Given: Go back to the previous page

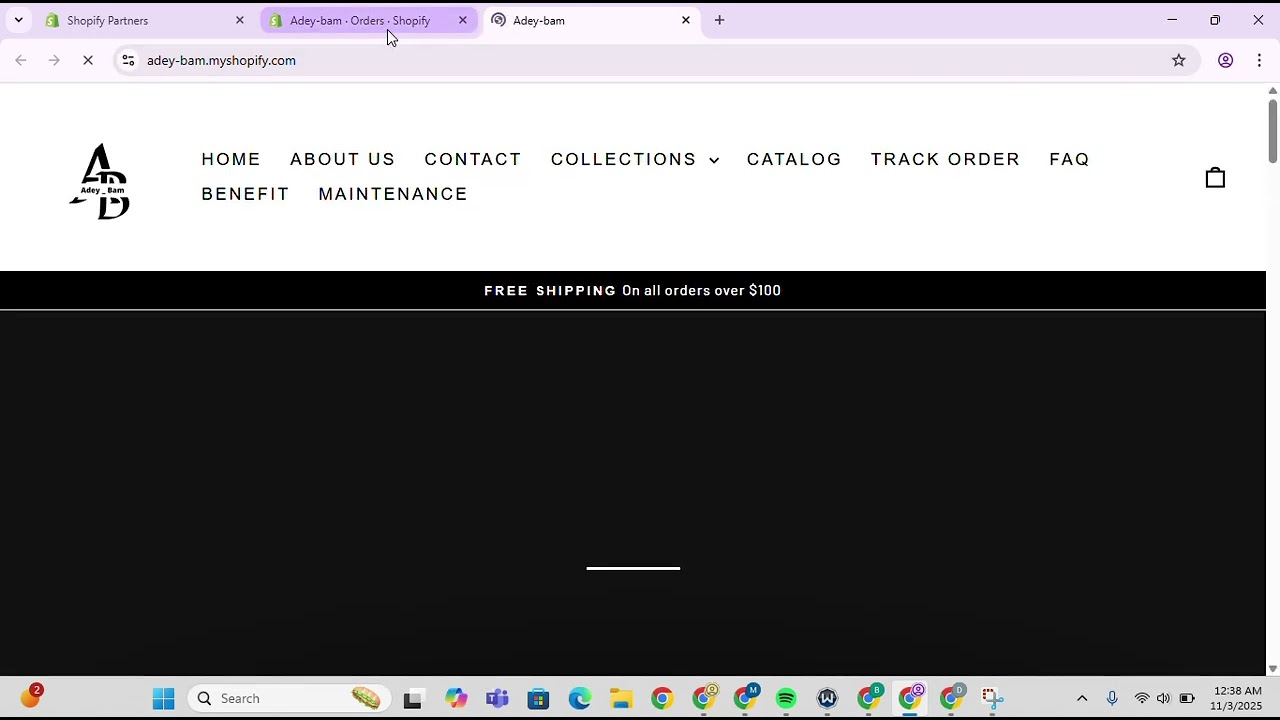Looking at the screenshot, I should pos(21,60).
